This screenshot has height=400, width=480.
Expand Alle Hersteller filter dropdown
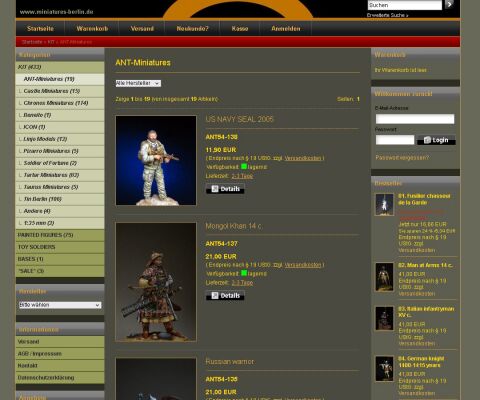[x=138, y=83]
